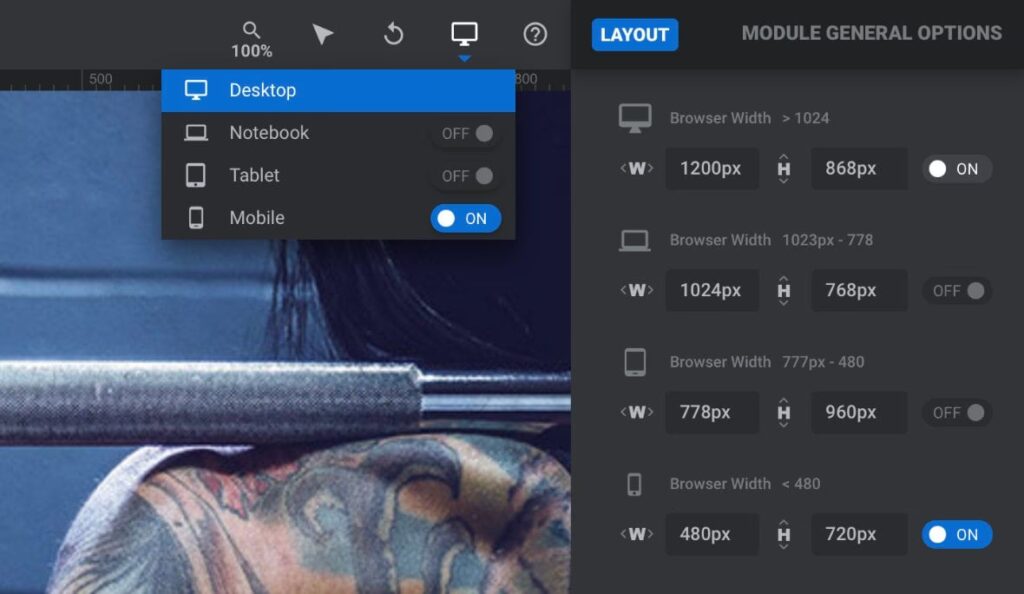The width and height of the screenshot is (1024, 594).
Task: Open the device preview monitor icon
Action: point(464,35)
